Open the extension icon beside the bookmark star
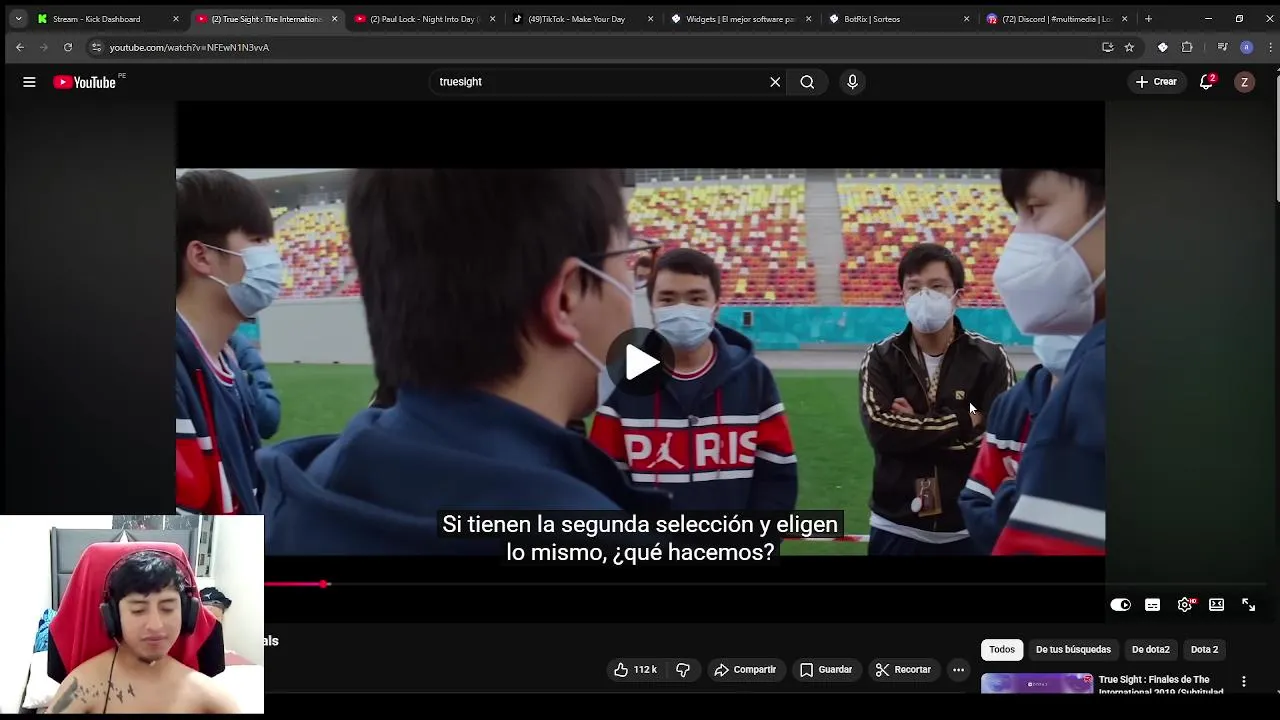The height and width of the screenshot is (720, 1280). (1162, 47)
